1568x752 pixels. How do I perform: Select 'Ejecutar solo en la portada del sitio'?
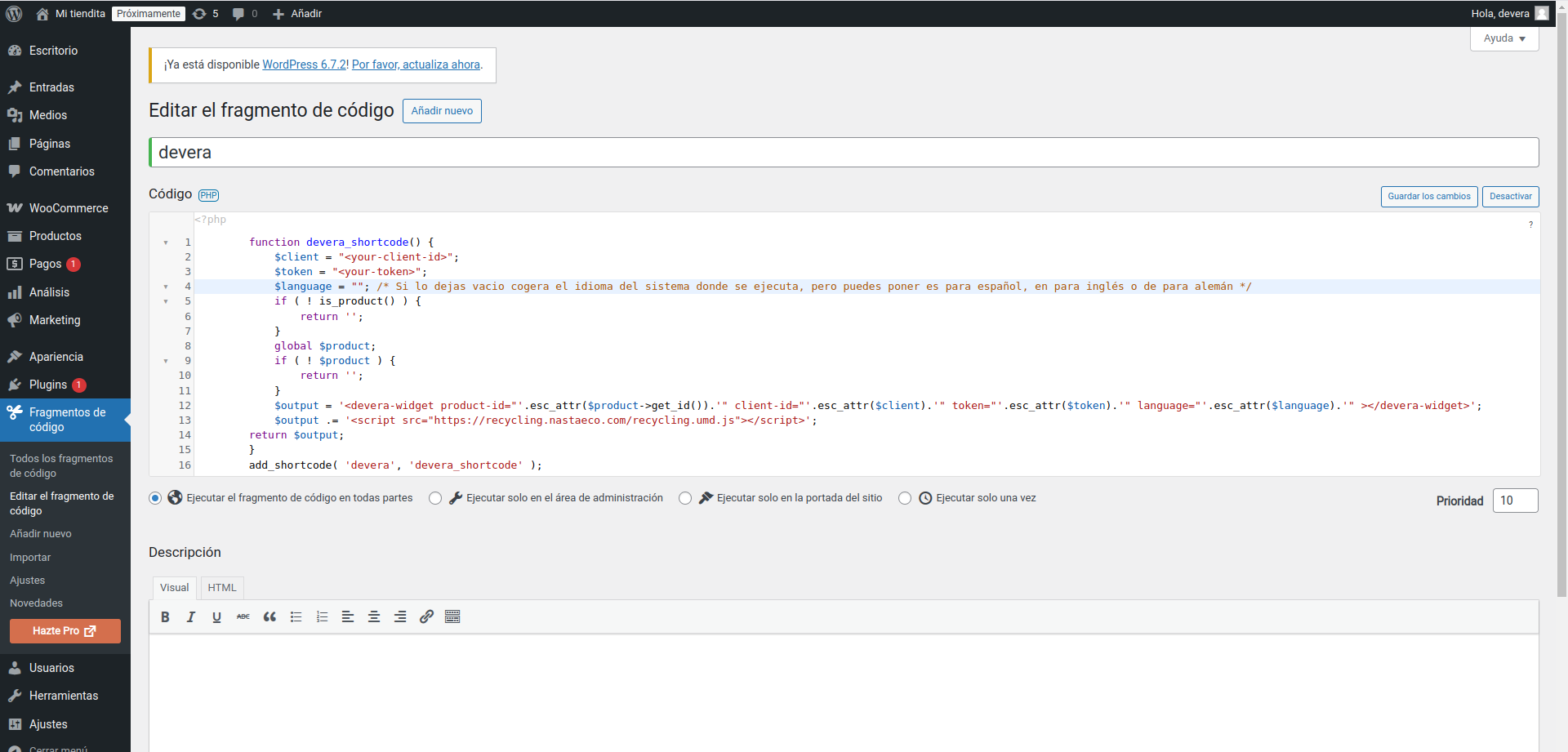686,498
